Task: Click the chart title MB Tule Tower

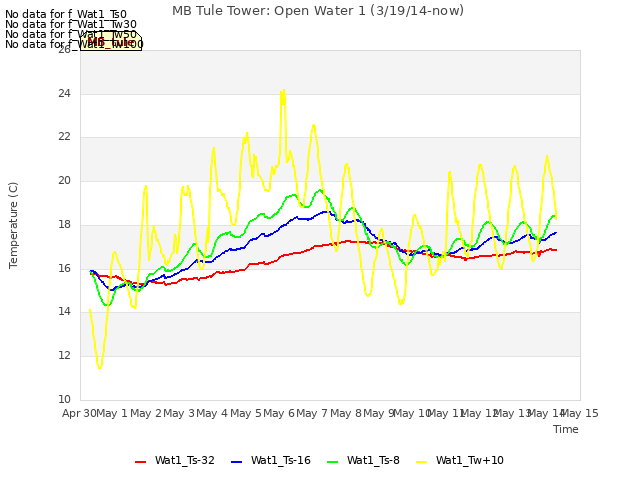Action: point(318,11)
